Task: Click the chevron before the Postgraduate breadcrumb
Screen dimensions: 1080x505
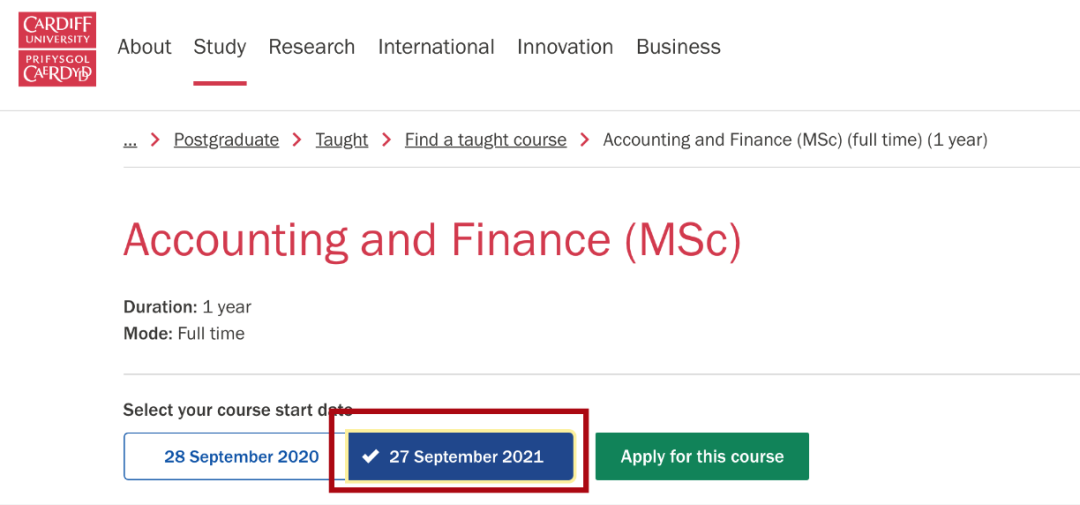Action: coord(155,140)
